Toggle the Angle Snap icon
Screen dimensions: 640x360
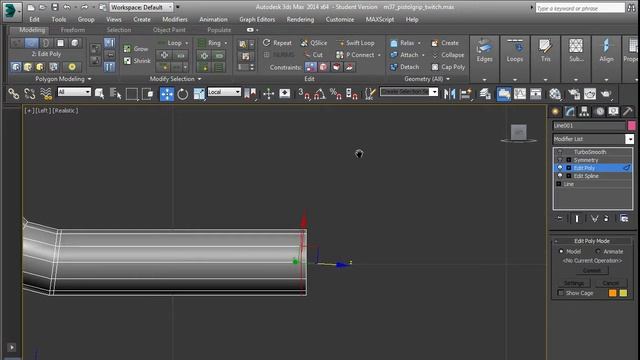point(320,94)
